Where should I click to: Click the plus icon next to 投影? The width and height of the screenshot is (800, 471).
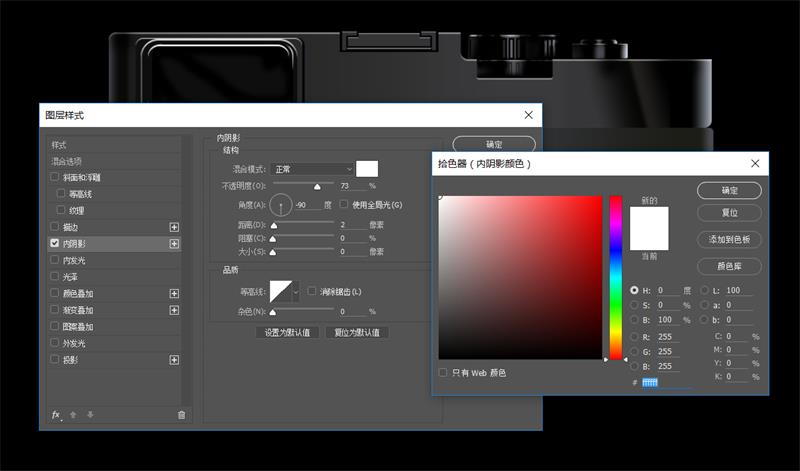(x=174, y=359)
